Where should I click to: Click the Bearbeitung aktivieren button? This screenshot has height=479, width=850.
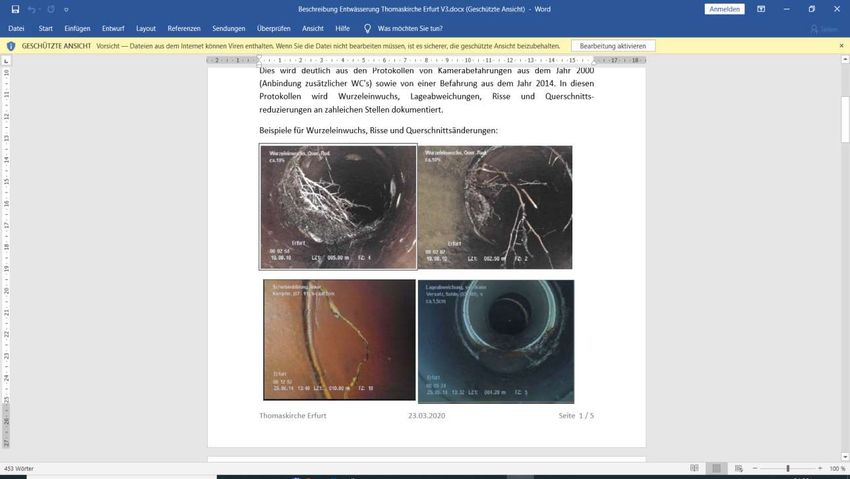click(613, 46)
